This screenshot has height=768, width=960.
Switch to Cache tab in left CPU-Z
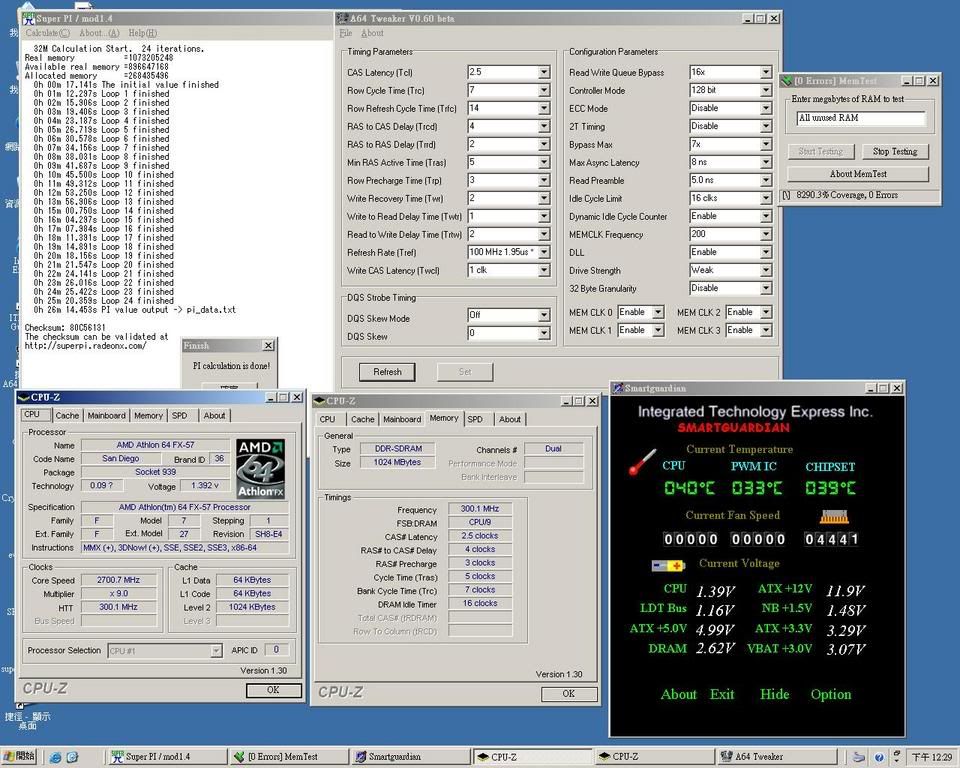(x=67, y=416)
